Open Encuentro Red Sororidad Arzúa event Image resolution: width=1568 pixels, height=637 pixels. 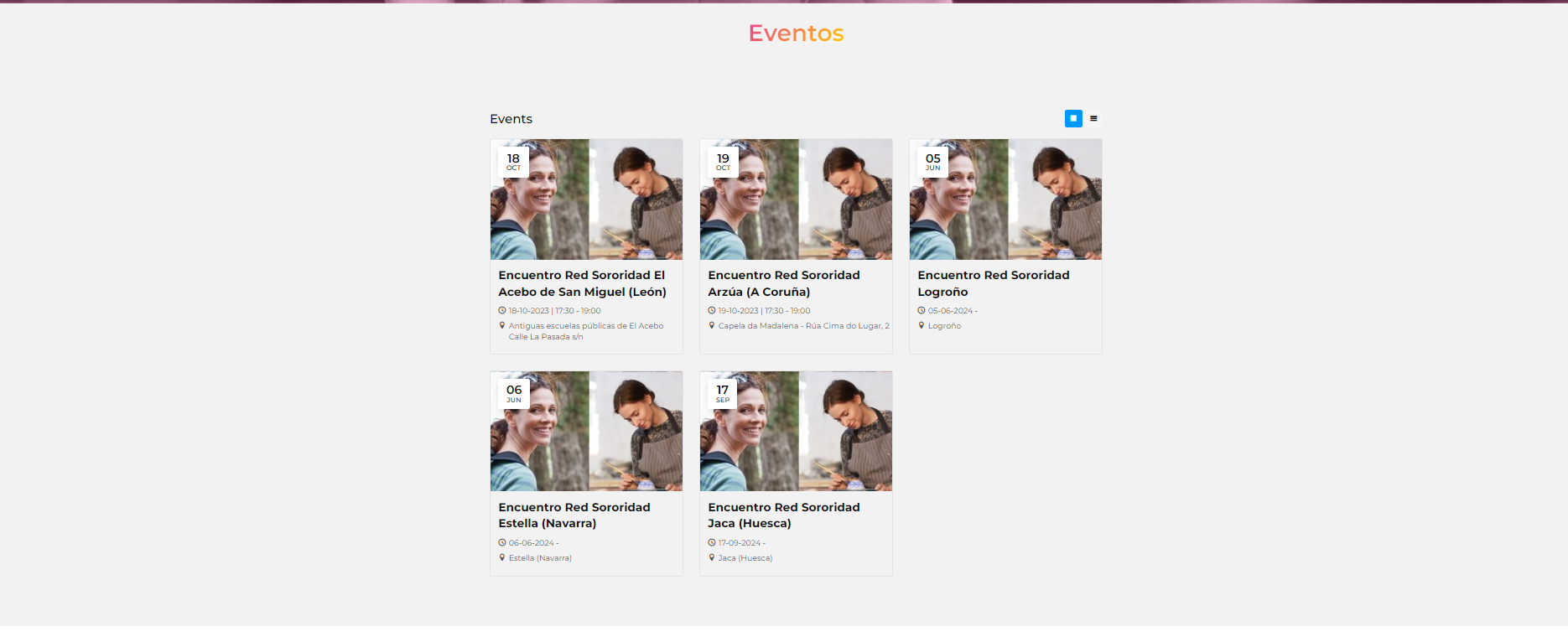pyautogui.click(x=784, y=283)
